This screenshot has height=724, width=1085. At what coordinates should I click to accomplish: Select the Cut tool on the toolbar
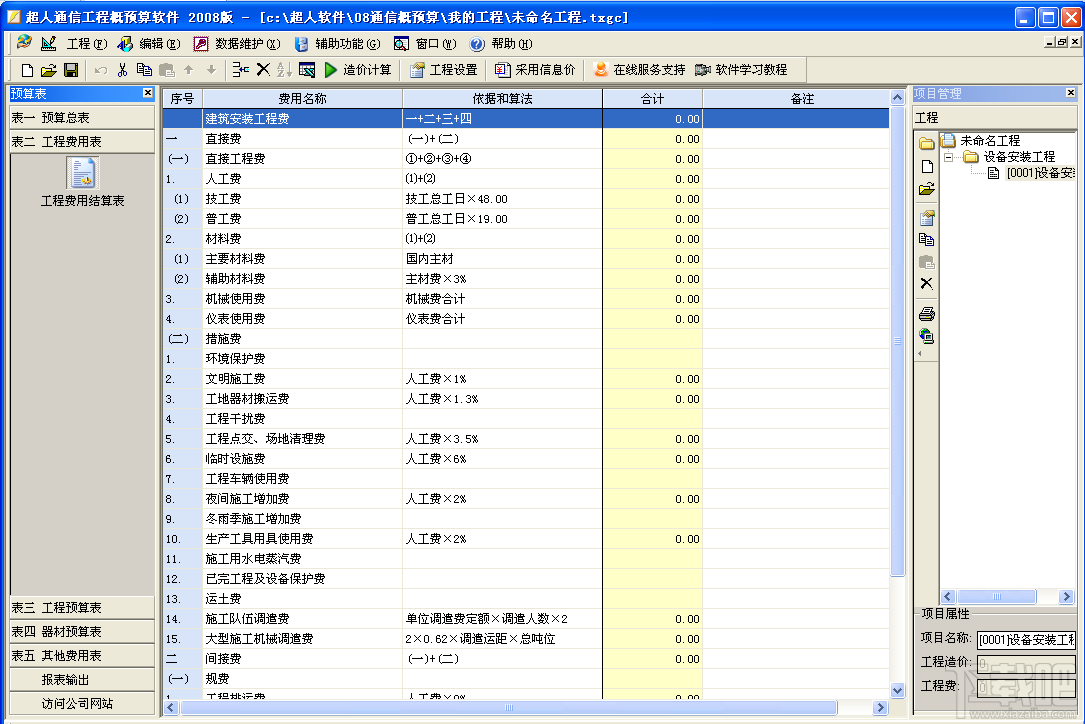click(124, 70)
